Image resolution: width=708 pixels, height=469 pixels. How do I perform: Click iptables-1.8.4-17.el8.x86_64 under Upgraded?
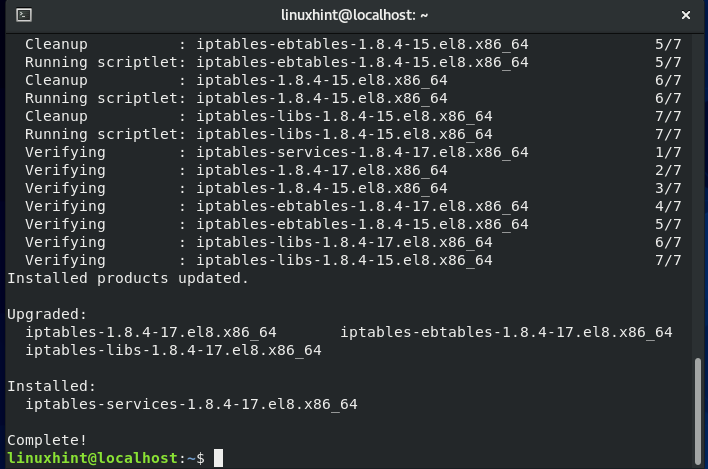(151, 332)
